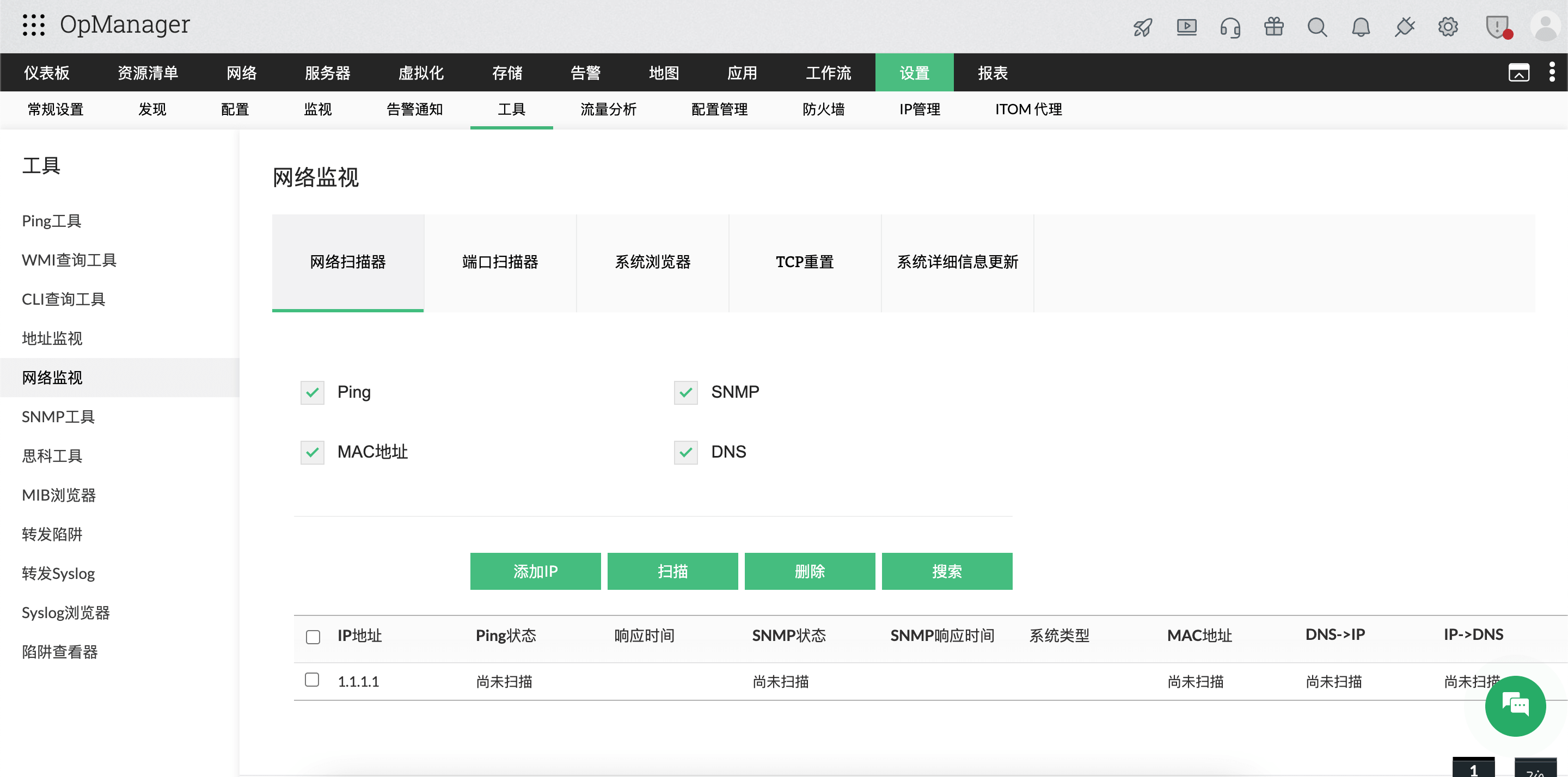1568x777 pixels.
Task: Open the bell notifications icon
Action: [x=1361, y=27]
